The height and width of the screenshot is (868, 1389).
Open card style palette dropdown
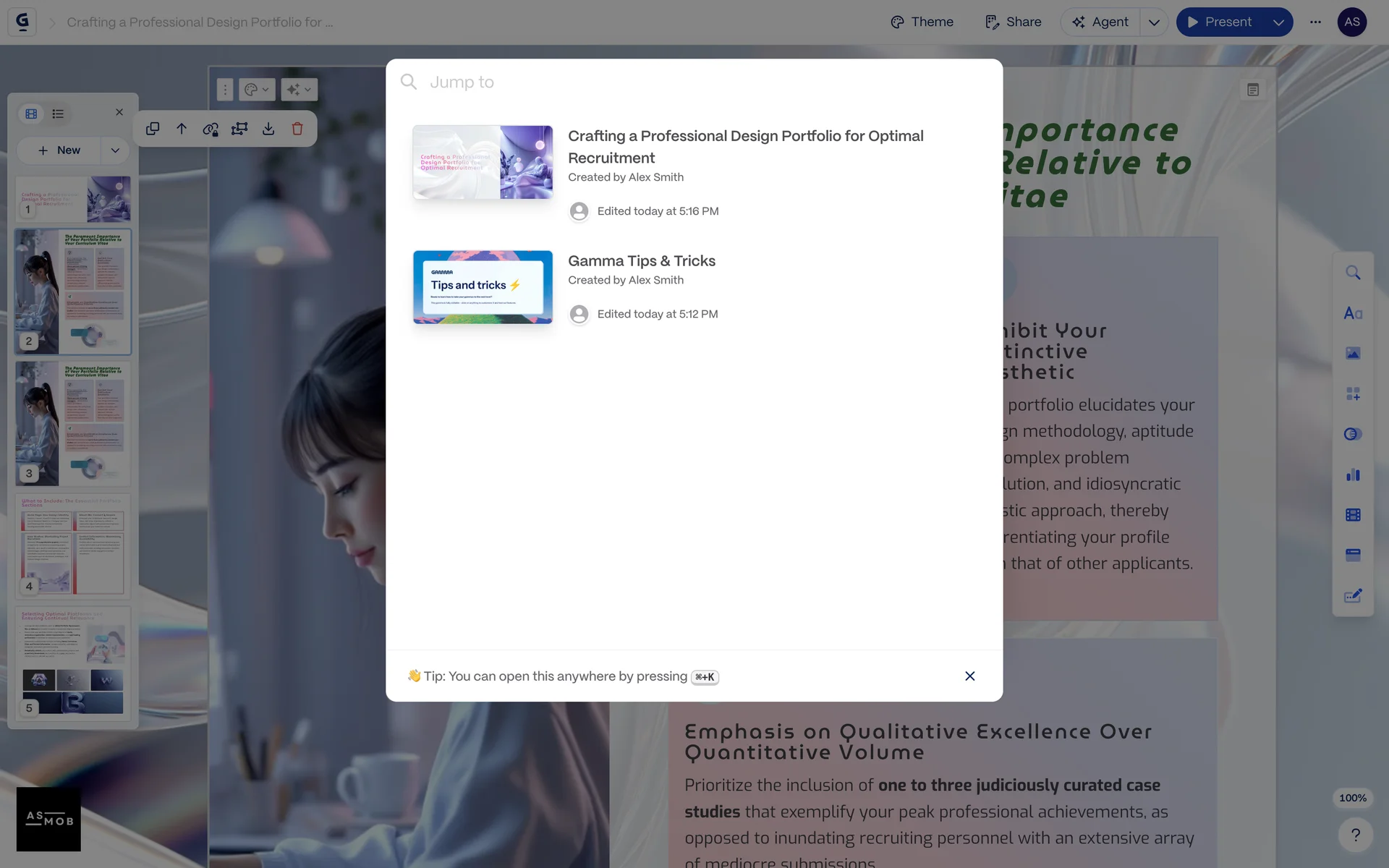coord(256,90)
